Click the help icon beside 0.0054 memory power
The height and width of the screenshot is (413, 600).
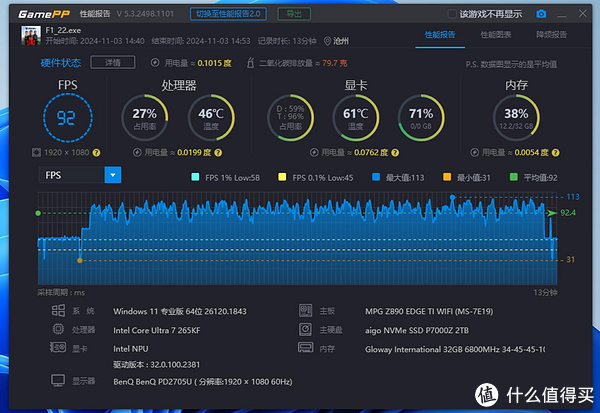556,153
